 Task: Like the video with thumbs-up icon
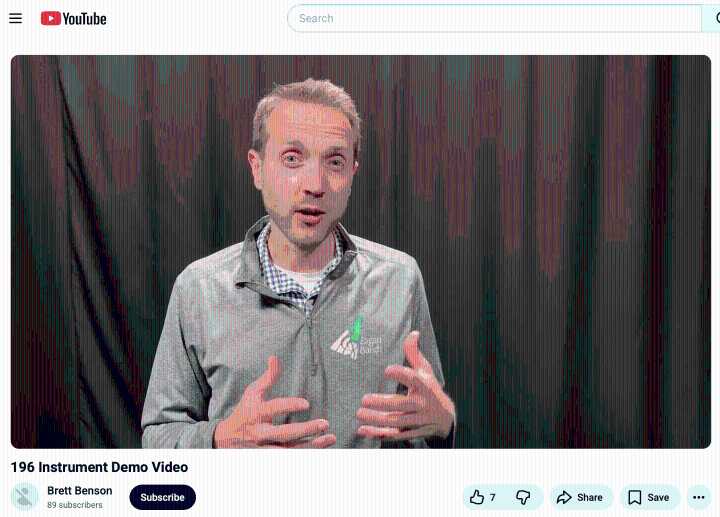point(477,497)
